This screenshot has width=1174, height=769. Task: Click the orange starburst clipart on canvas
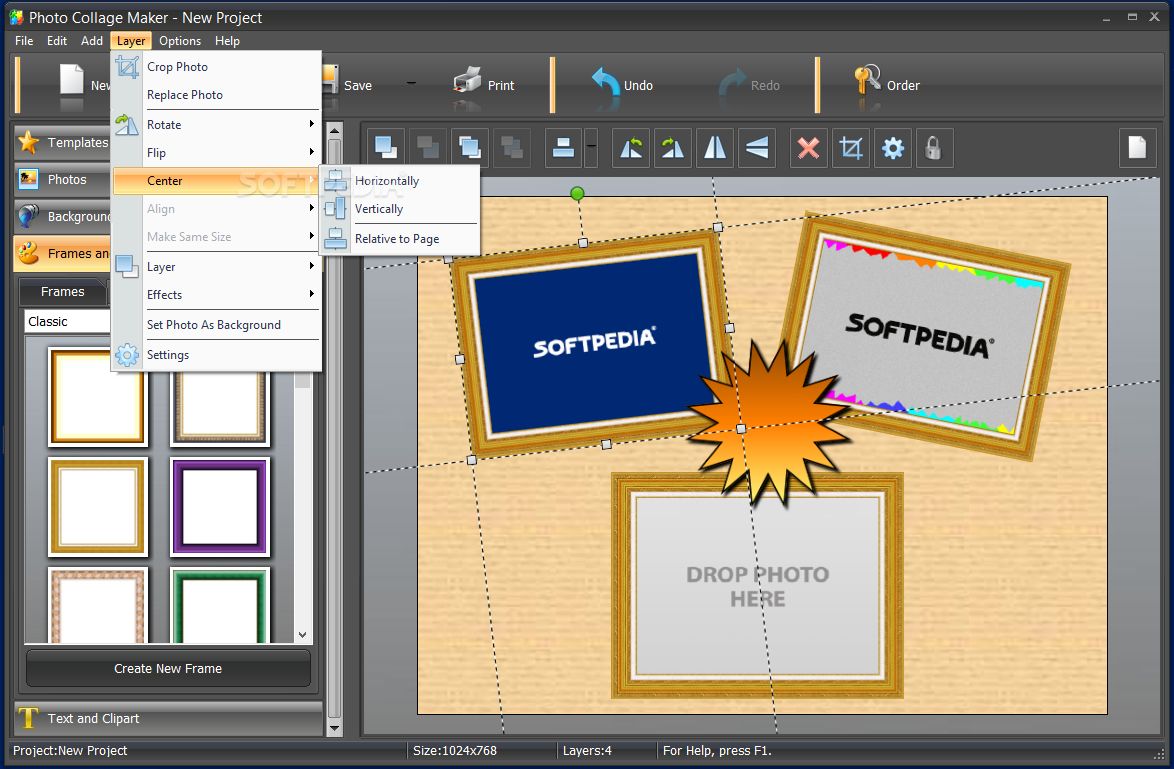click(x=771, y=423)
